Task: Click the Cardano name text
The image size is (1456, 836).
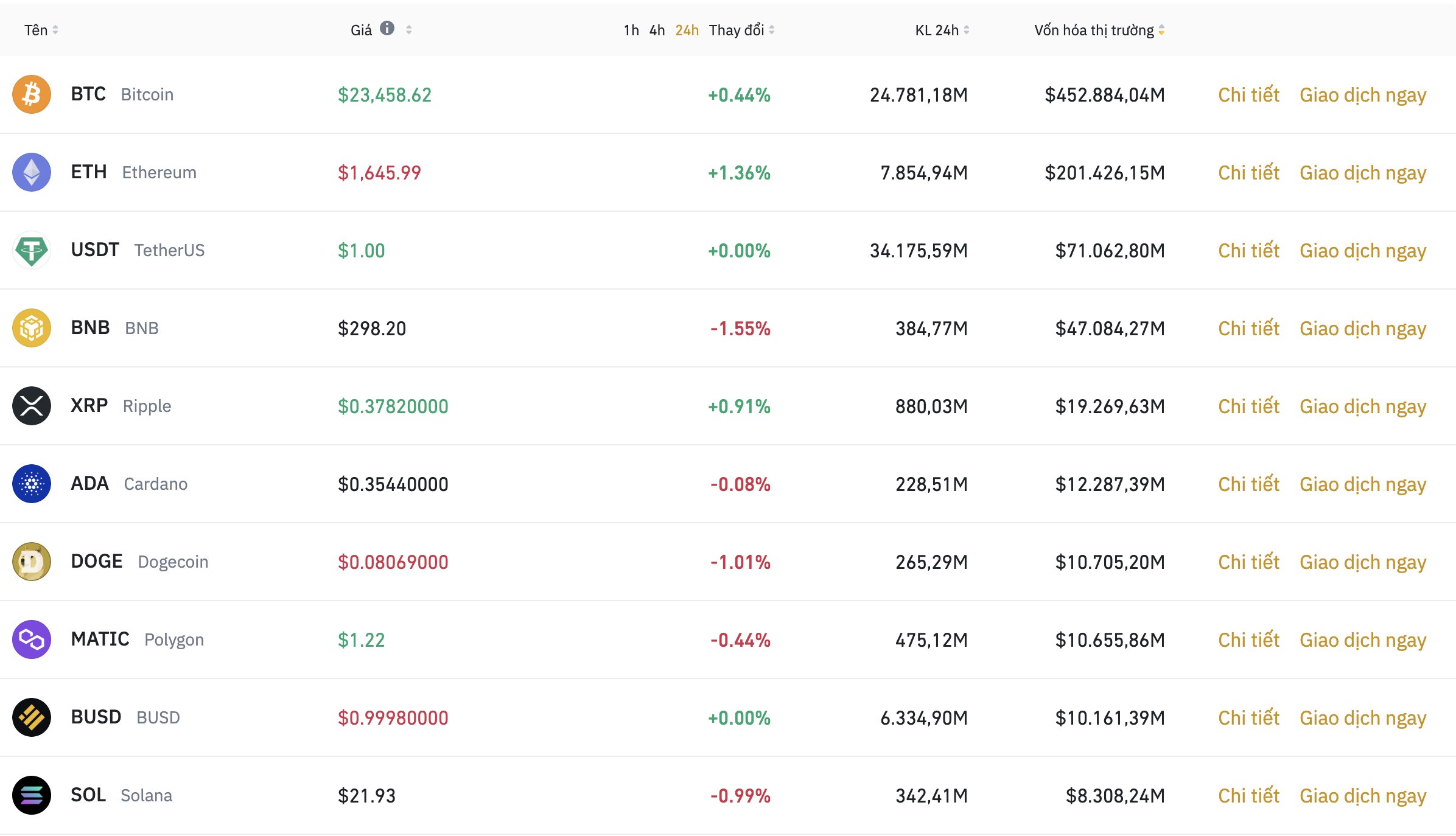Action: pos(155,484)
